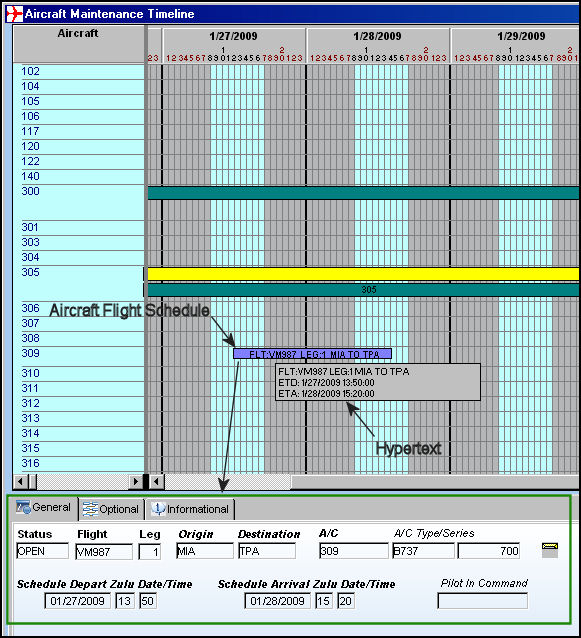Click left arrow of aircraft list scrollbar
This screenshot has width=581, height=638.
[x=20, y=482]
